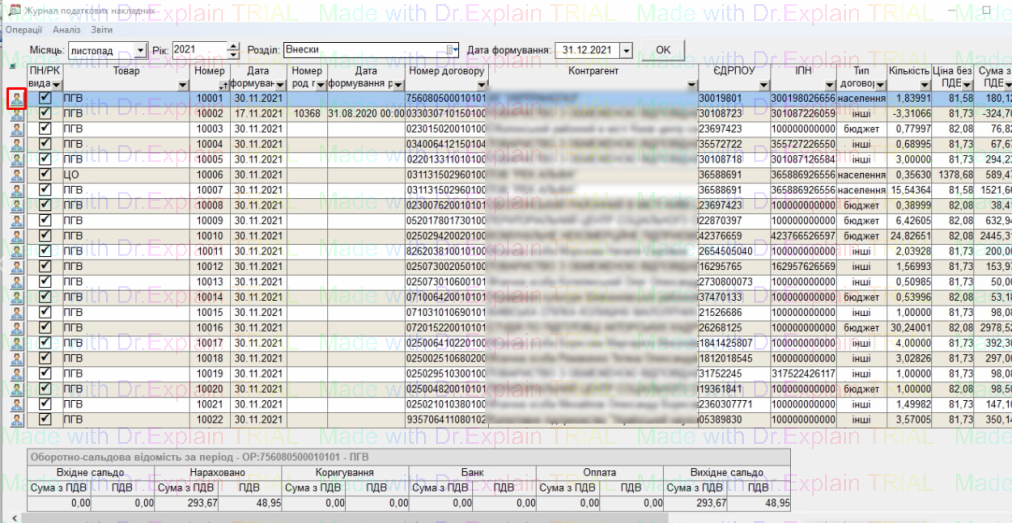
Task: Click the small grid corner icon above row icons
Action: coord(12,67)
